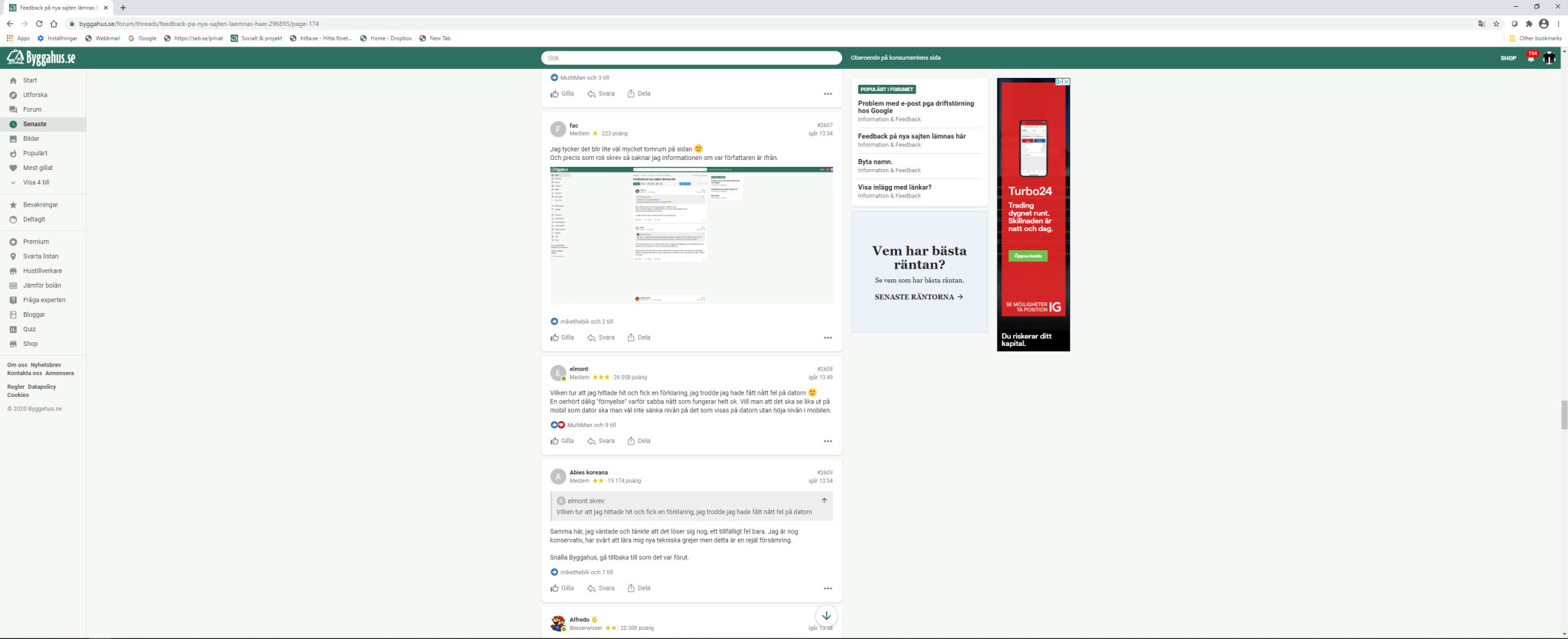This screenshot has width=1568, height=639.
Task: Open the three-dot menu on elmont's post
Action: click(828, 442)
